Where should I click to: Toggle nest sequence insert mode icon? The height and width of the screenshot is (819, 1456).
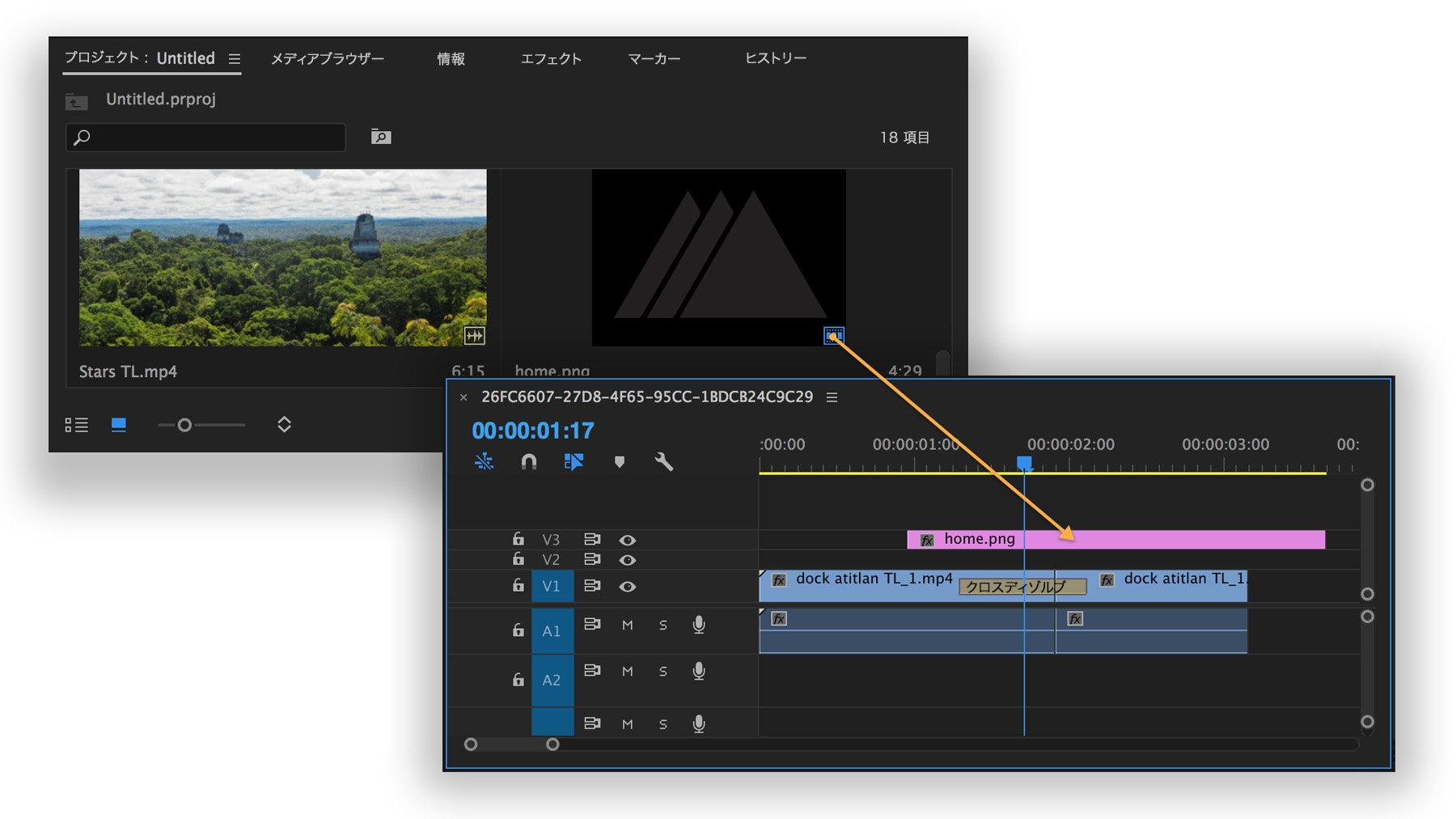pyautogui.click(x=484, y=461)
